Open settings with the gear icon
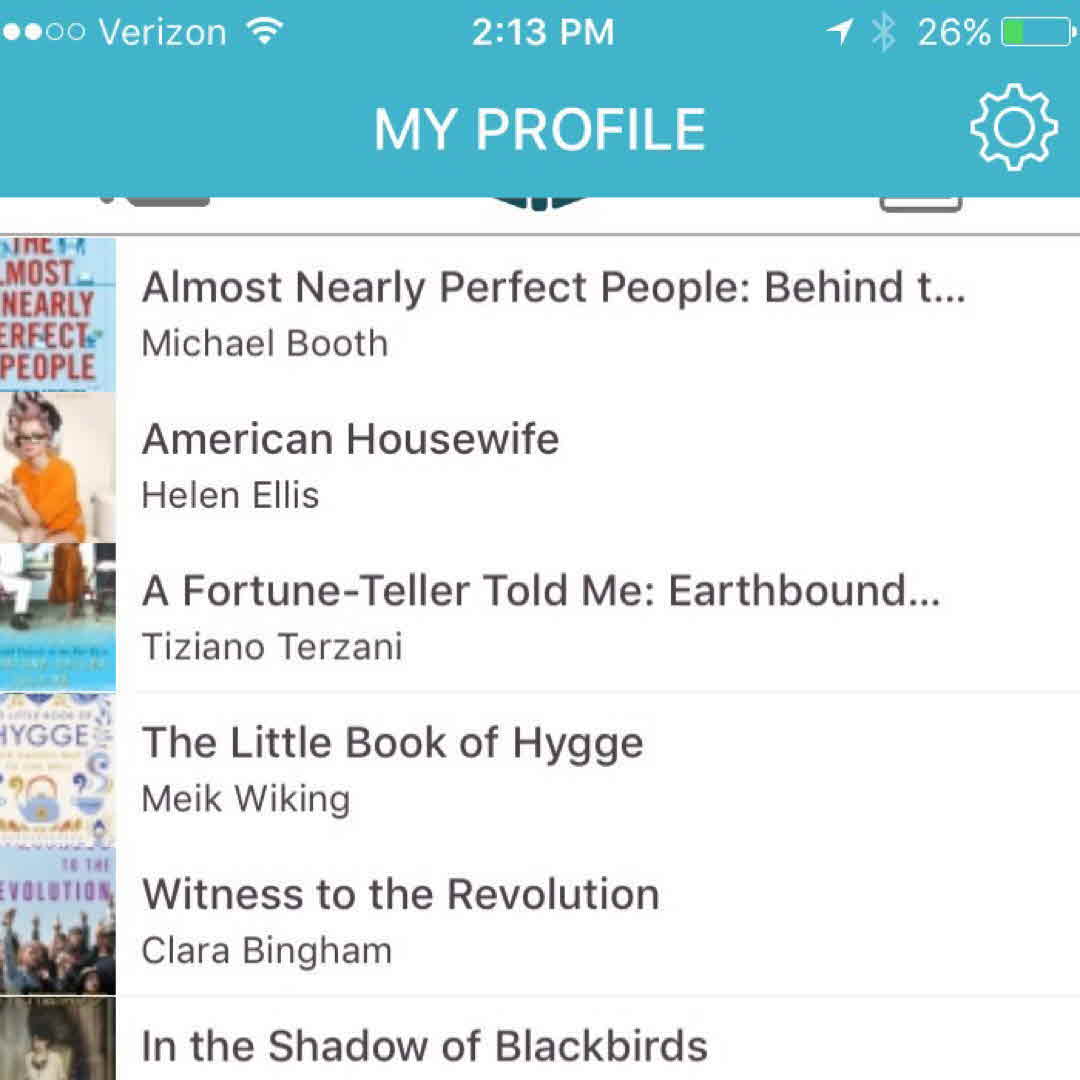1080x1080 pixels. [1013, 128]
